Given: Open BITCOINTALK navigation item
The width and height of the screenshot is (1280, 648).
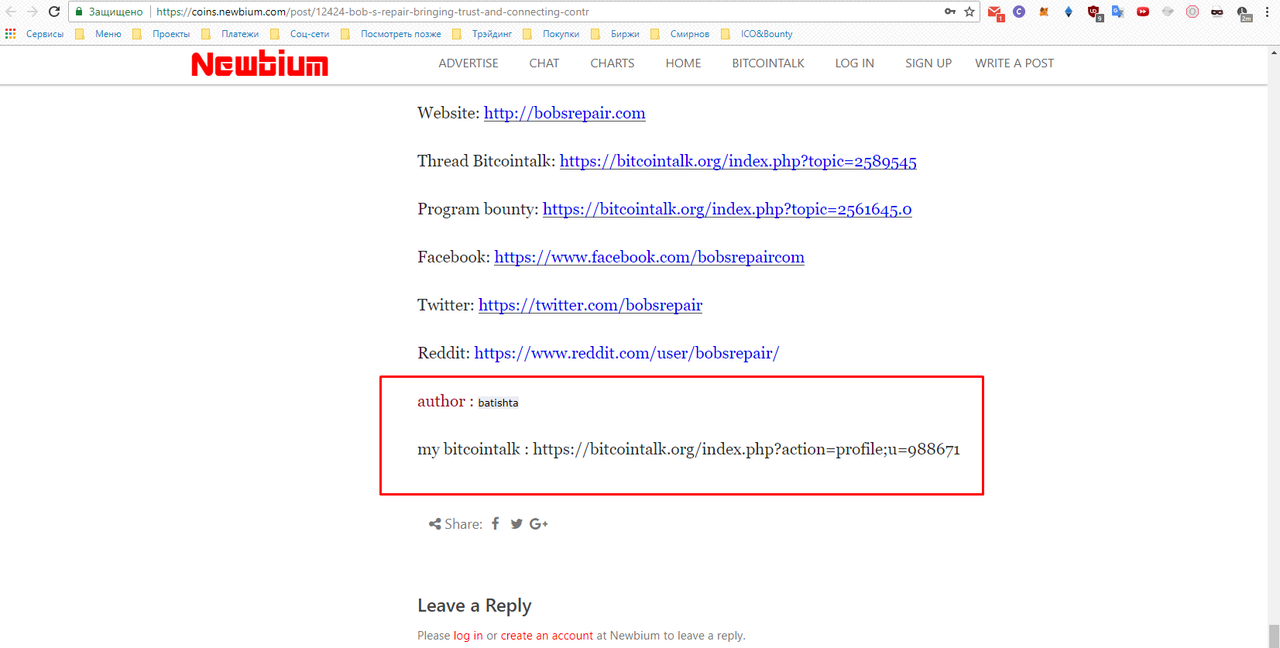Looking at the screenshot, I should point(768,63).
